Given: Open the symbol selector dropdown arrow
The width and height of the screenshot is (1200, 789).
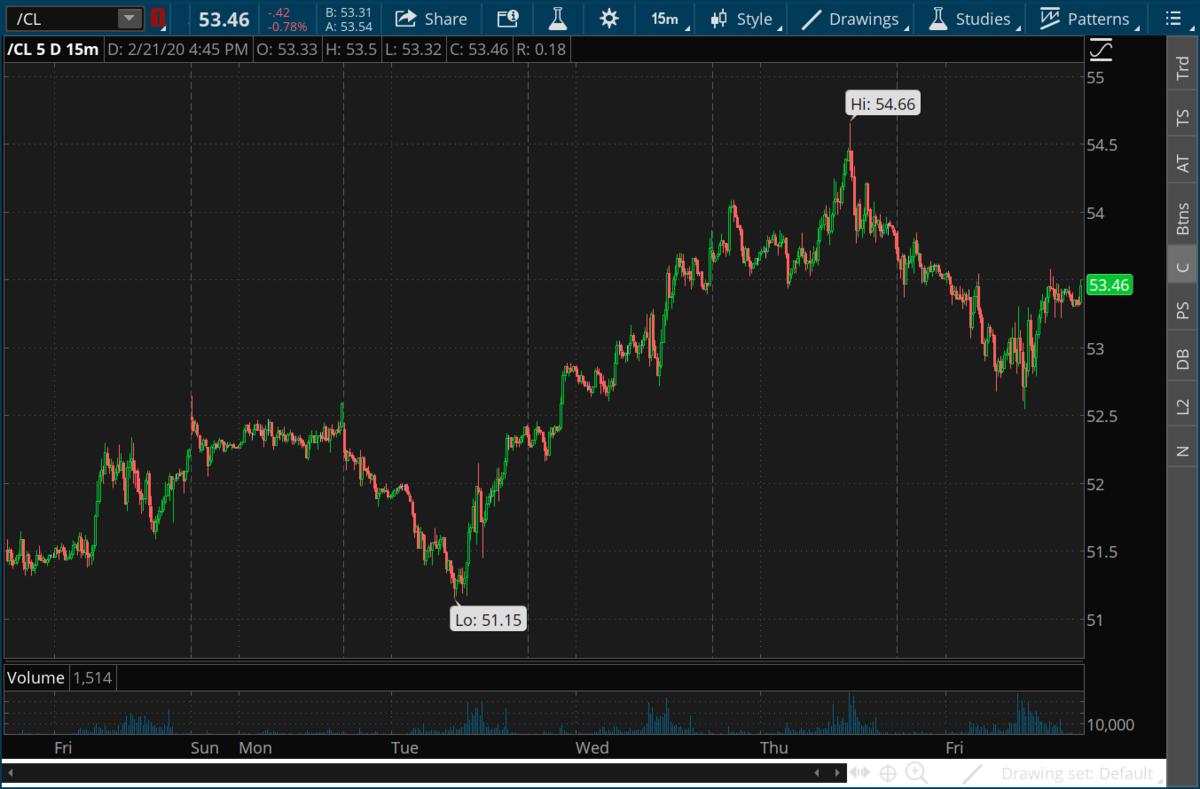Looking at the screenshot, I should [130, 18].
